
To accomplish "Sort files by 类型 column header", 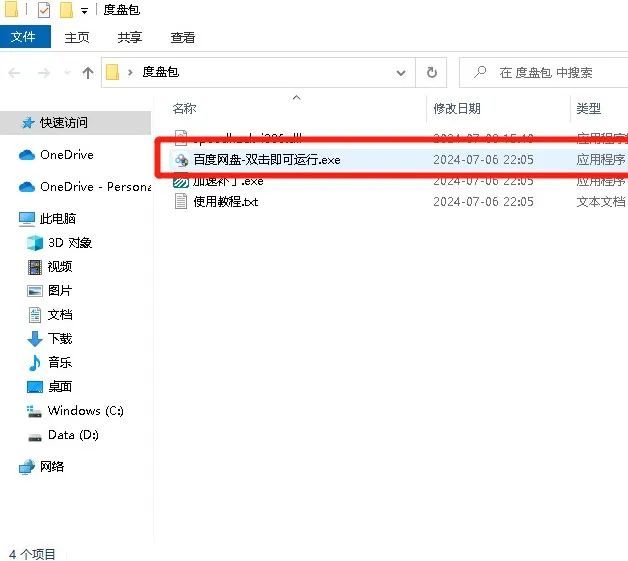I will [x=588, y=109].
